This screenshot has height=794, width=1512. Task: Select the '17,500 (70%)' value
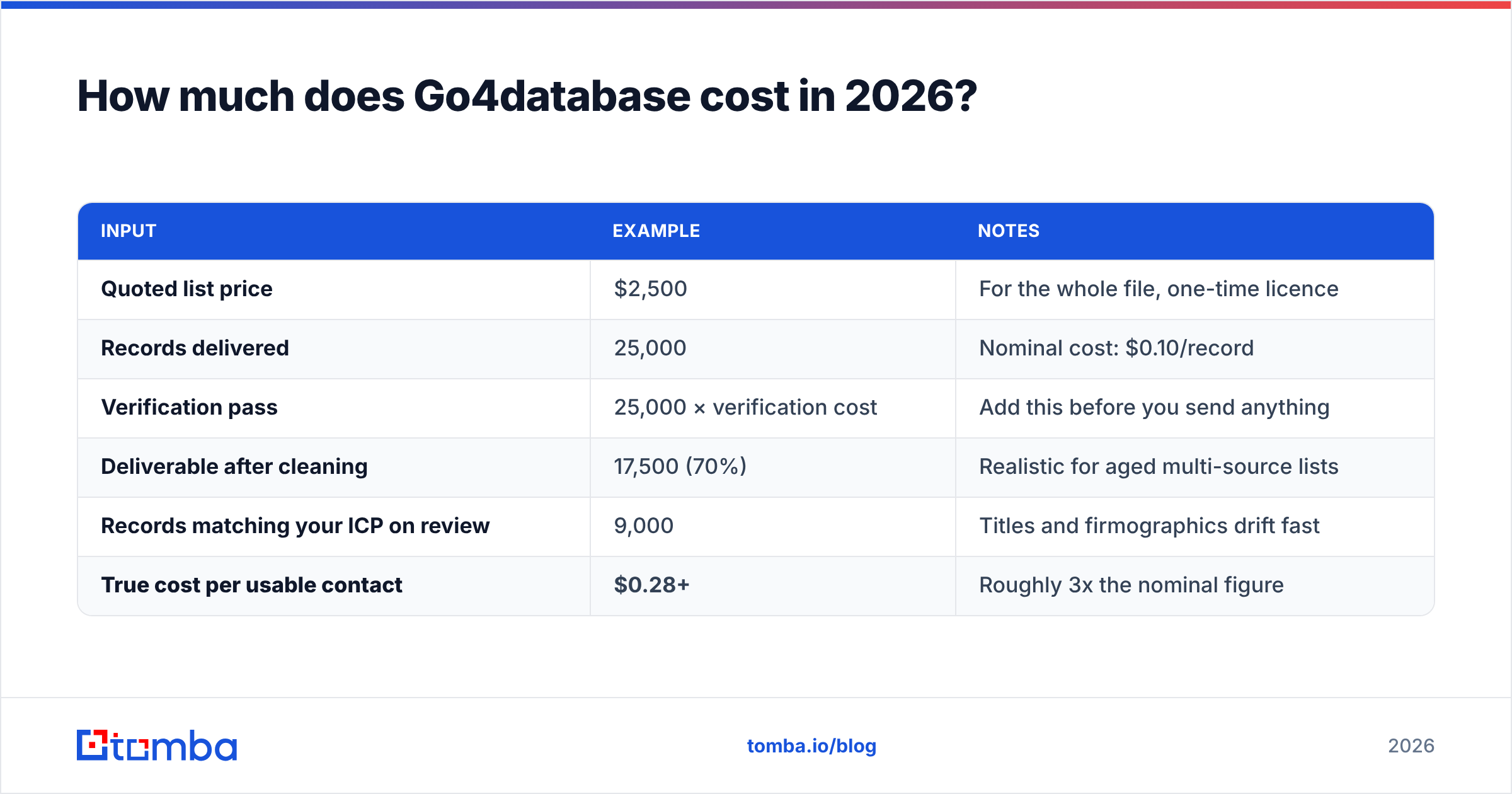tap(680, 466)
